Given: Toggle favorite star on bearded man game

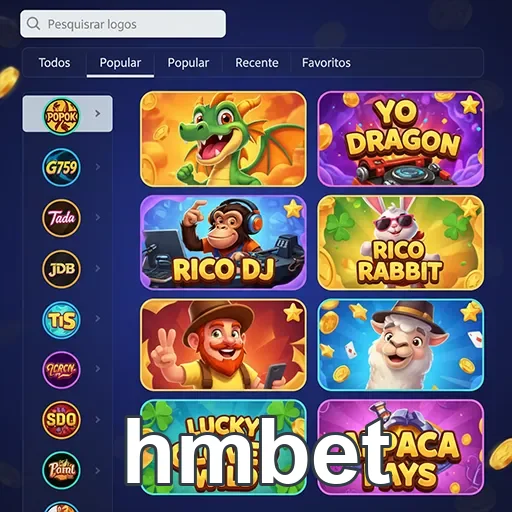Looking at the screenshot, I should pyautogui.click(x=293, y=312).
